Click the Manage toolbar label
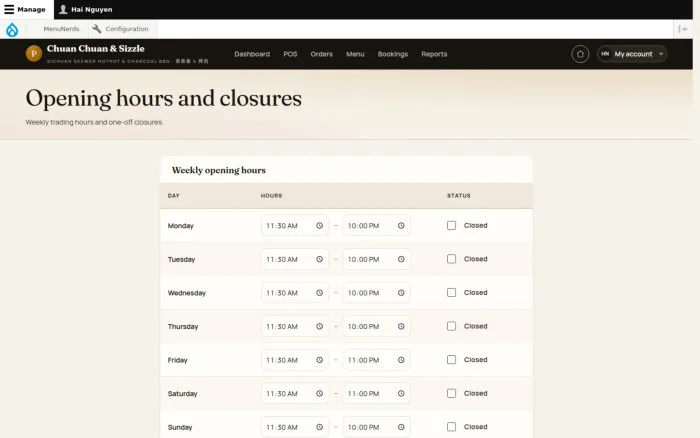The height and width of the screenshot is (438, 700). pos(31,9)
